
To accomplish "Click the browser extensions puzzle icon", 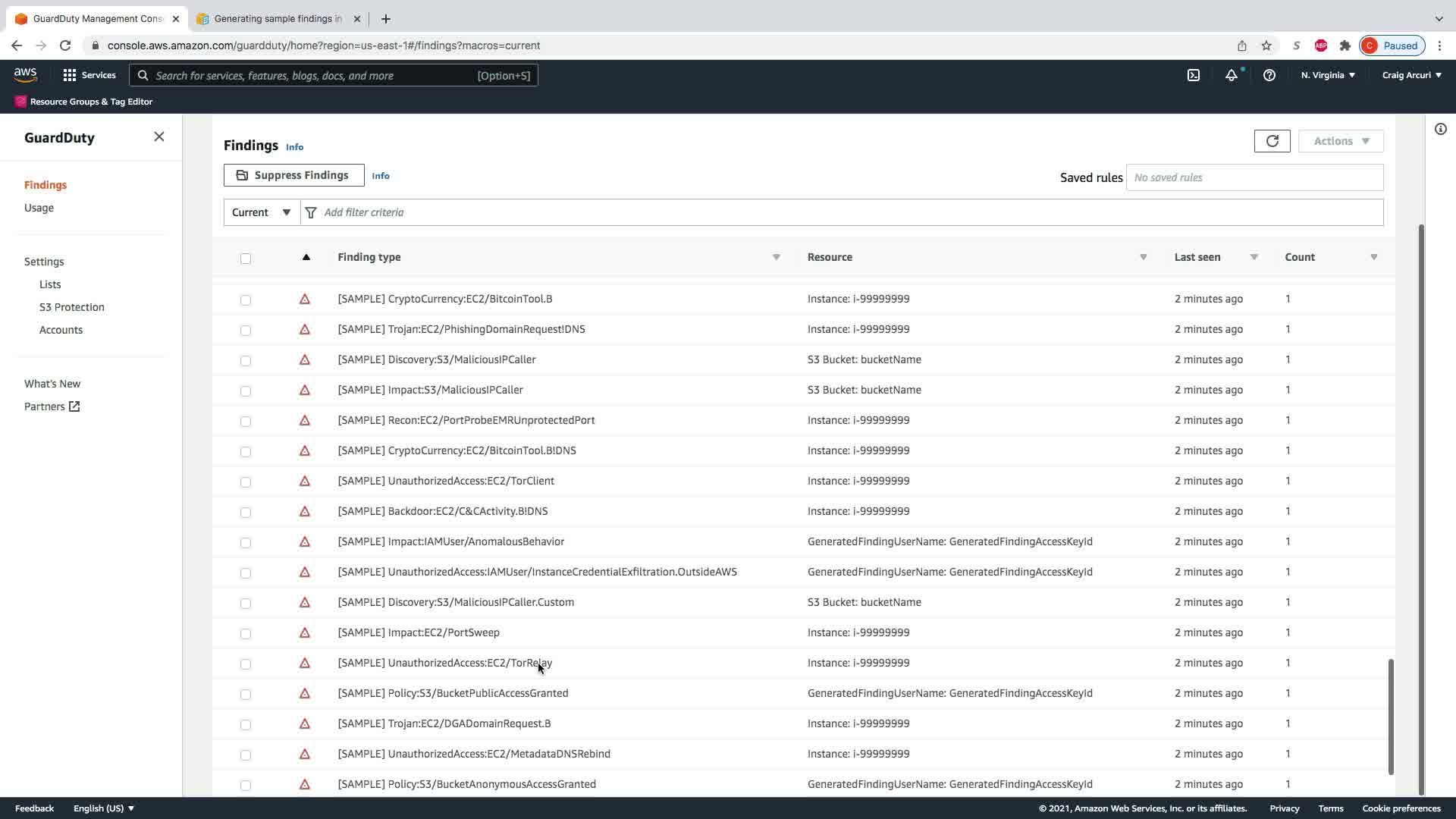I will [1345, 45].
